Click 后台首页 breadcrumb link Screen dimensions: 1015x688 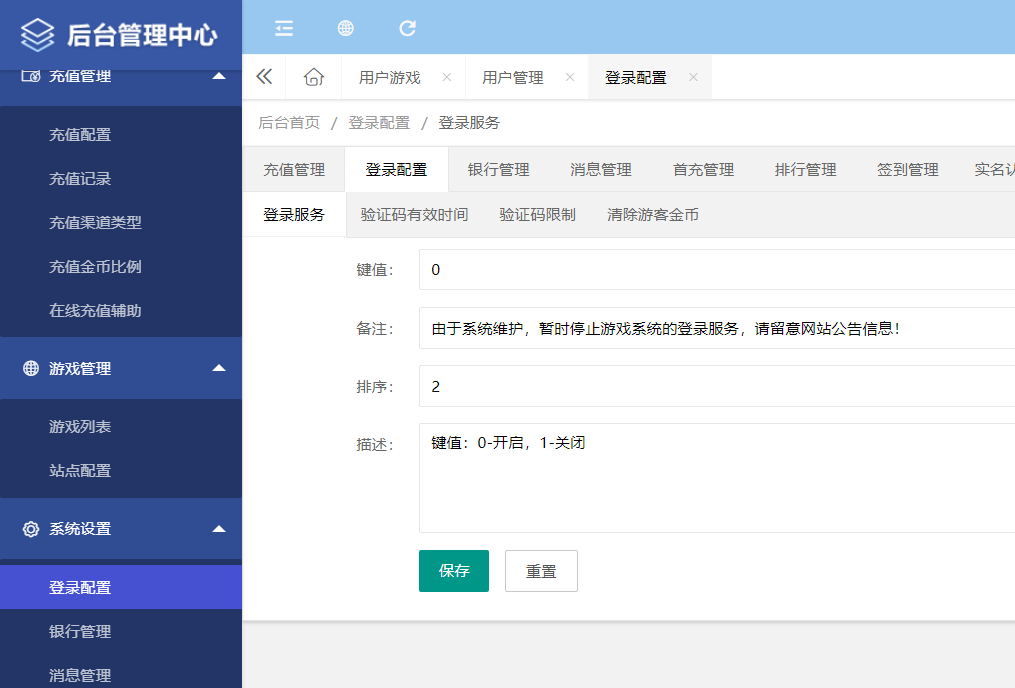pyautogui.click(x=289, y=123)
